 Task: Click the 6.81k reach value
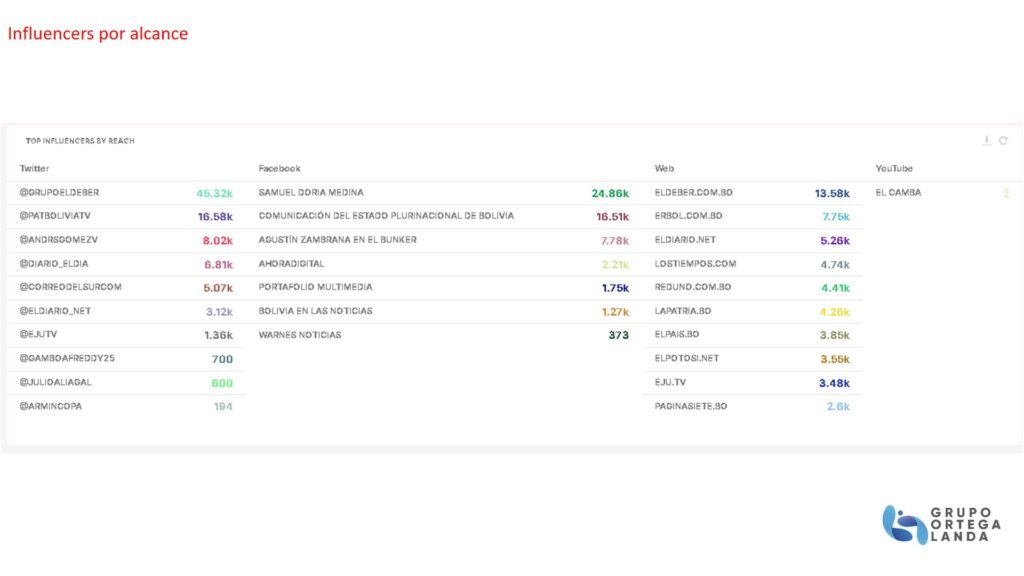coord(218,264)
